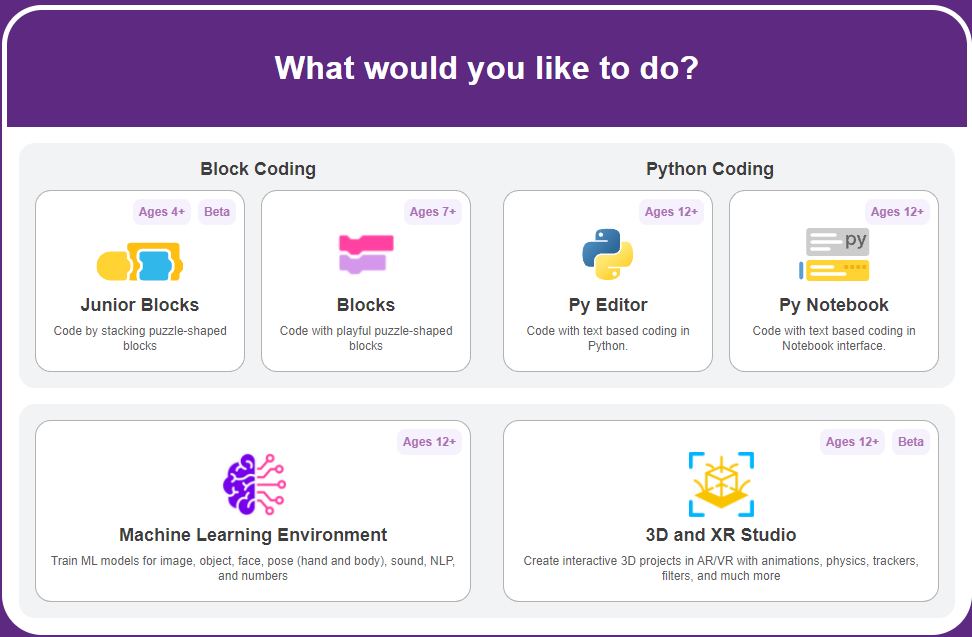
Task: Click the Machine Learning brain icon
Action: coord(254,484)
